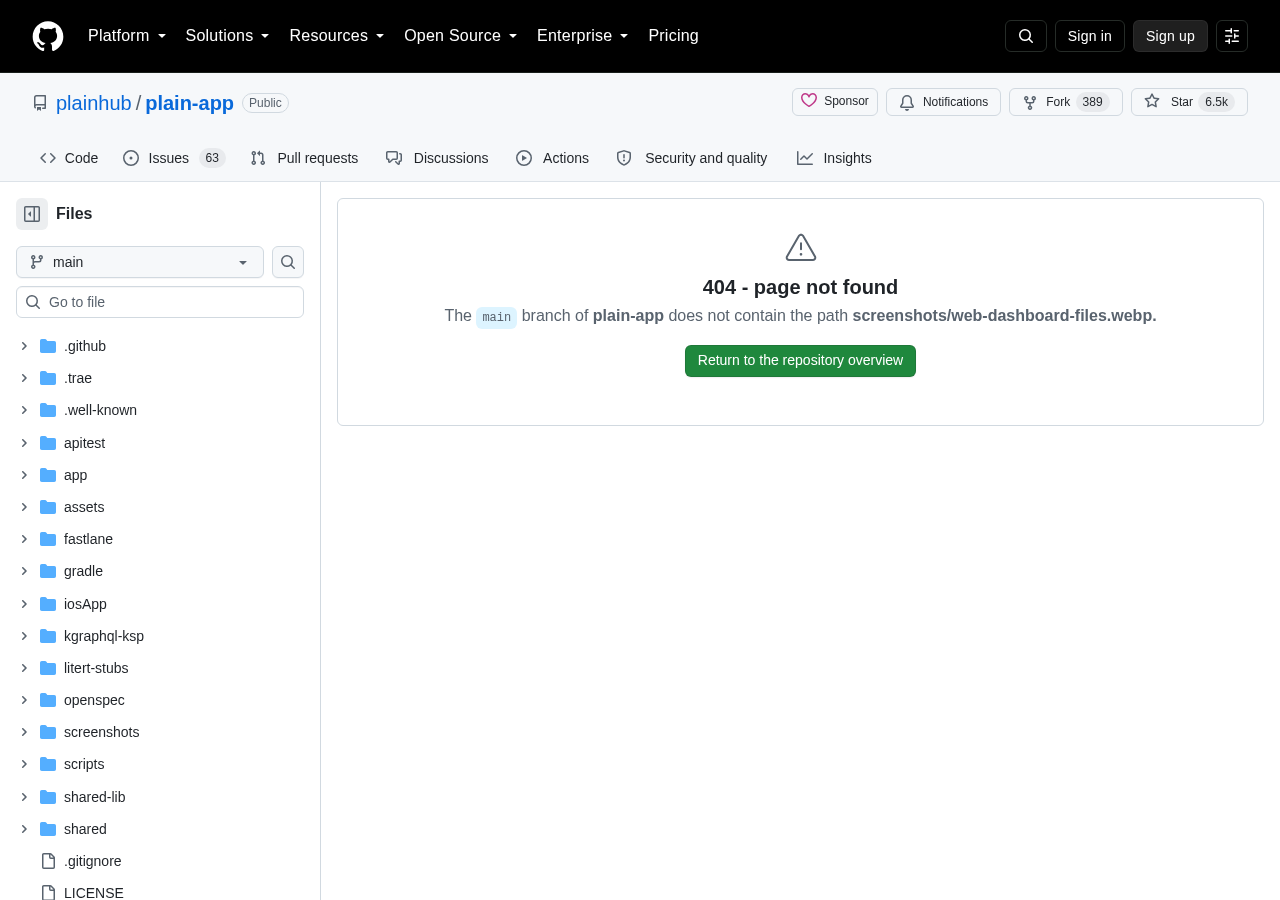
Task: Click the gradle folder icon
Action: (x=48, y=571)
